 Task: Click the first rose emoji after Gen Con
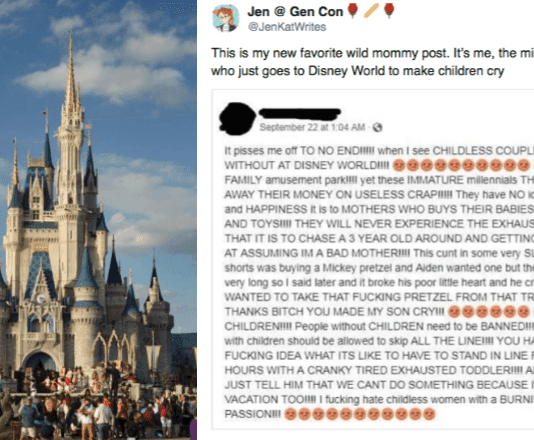point(353,11)
